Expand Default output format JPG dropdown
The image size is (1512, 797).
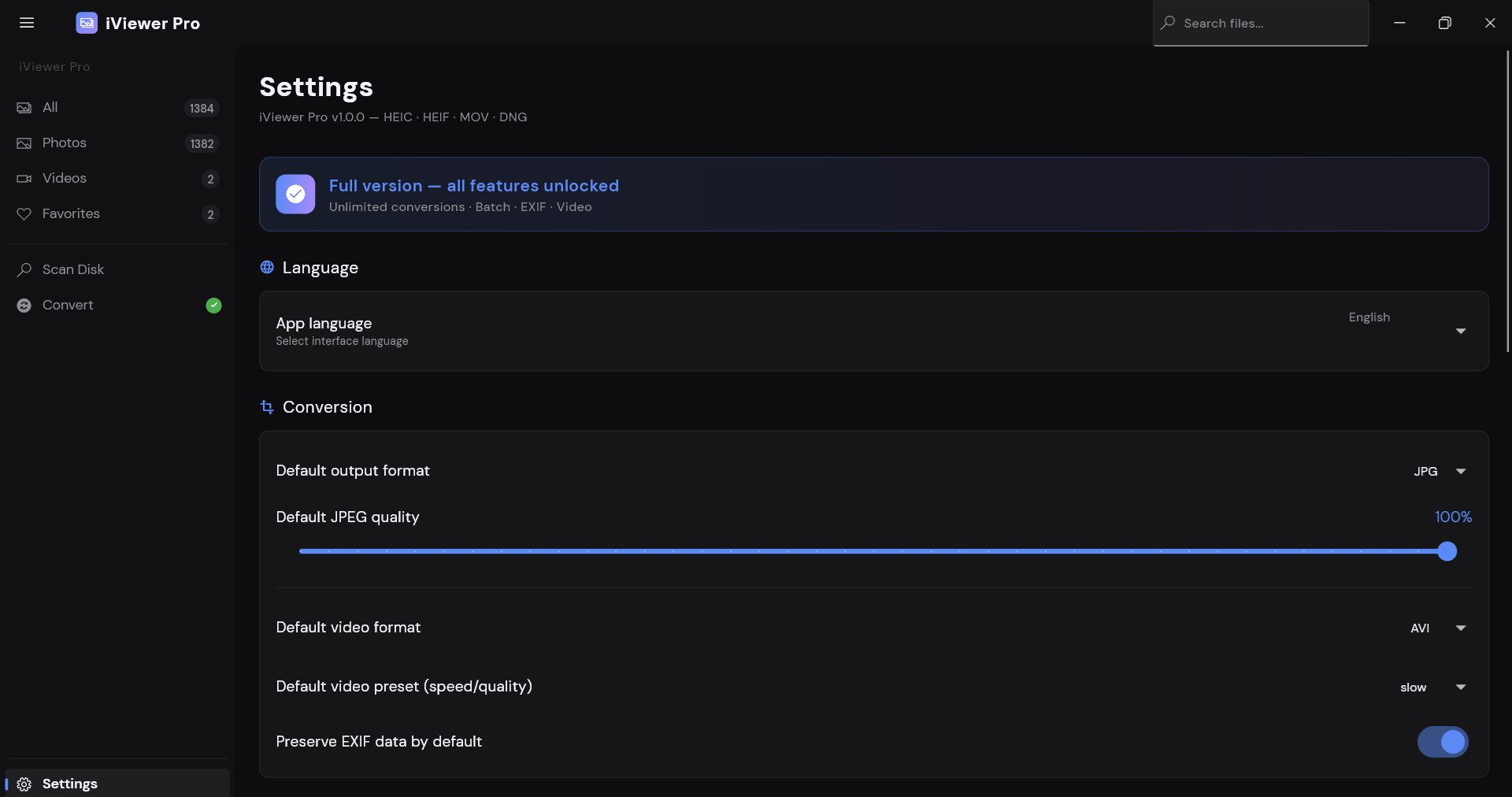1440,471
